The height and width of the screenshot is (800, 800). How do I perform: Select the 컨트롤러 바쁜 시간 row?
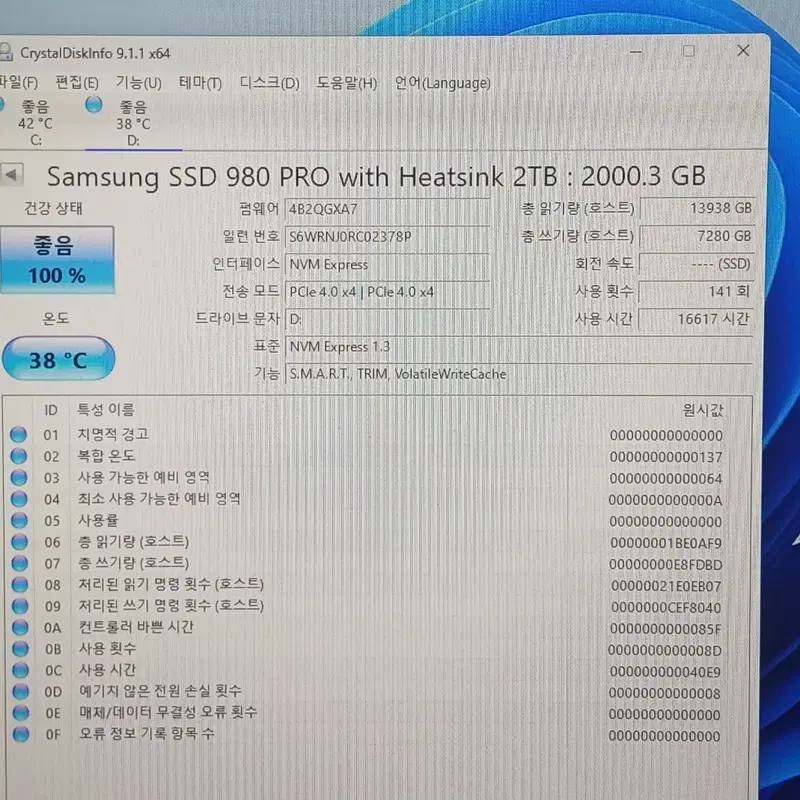pos(378,628)
